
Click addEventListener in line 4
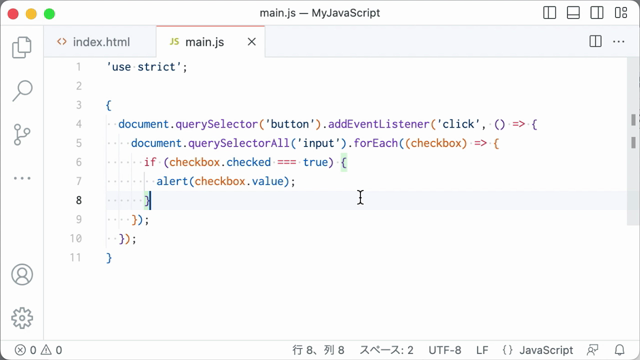click(379, 124)
